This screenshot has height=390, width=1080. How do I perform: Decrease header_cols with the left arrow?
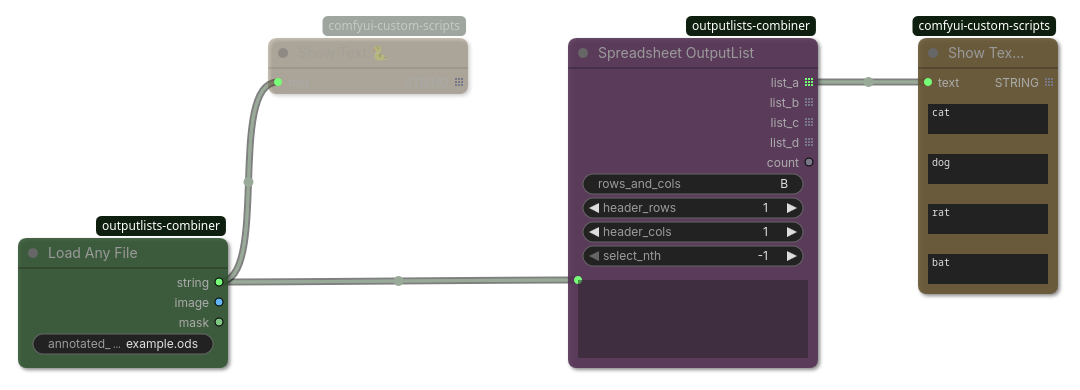click(593, 232)
